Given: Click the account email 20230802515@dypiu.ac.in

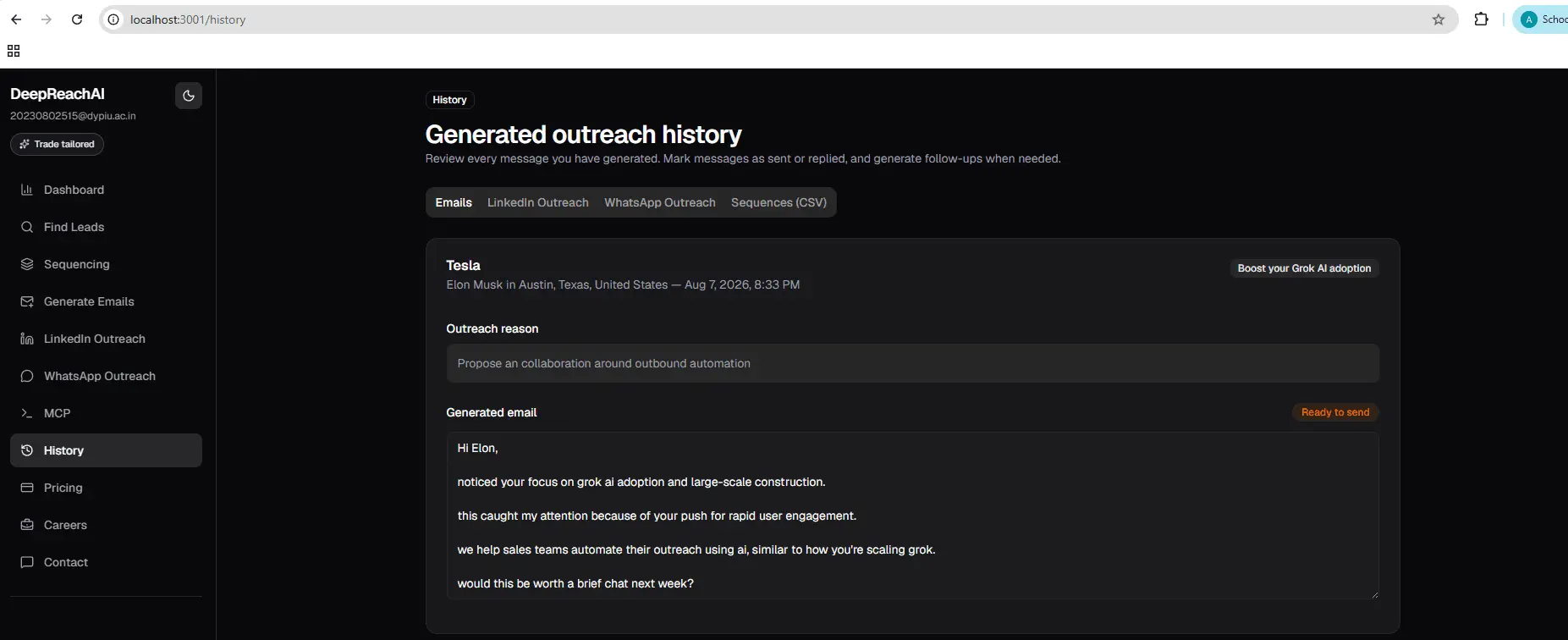Looking at the screenshot, I should pyautogui.click(x=73, y=116).
